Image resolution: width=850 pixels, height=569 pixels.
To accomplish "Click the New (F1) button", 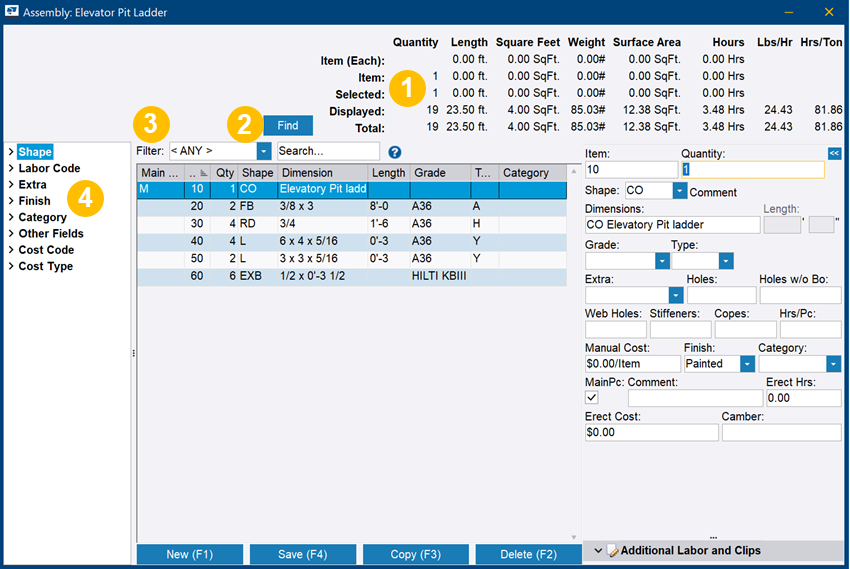I will (x=190, y=554).
